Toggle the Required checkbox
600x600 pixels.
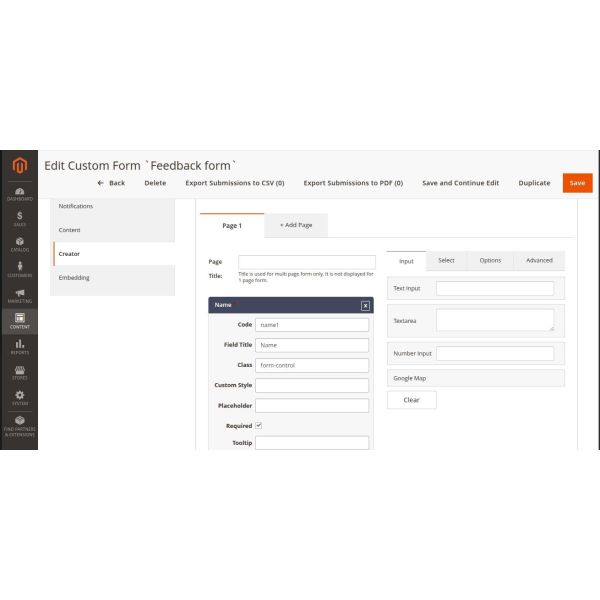pyautogui.click(x=258, y=425)
